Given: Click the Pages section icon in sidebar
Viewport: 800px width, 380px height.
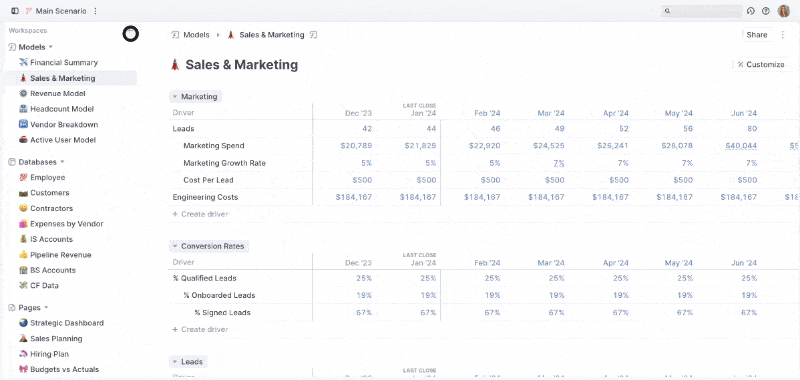Looking at the screenshot, I should pos(12,308).
